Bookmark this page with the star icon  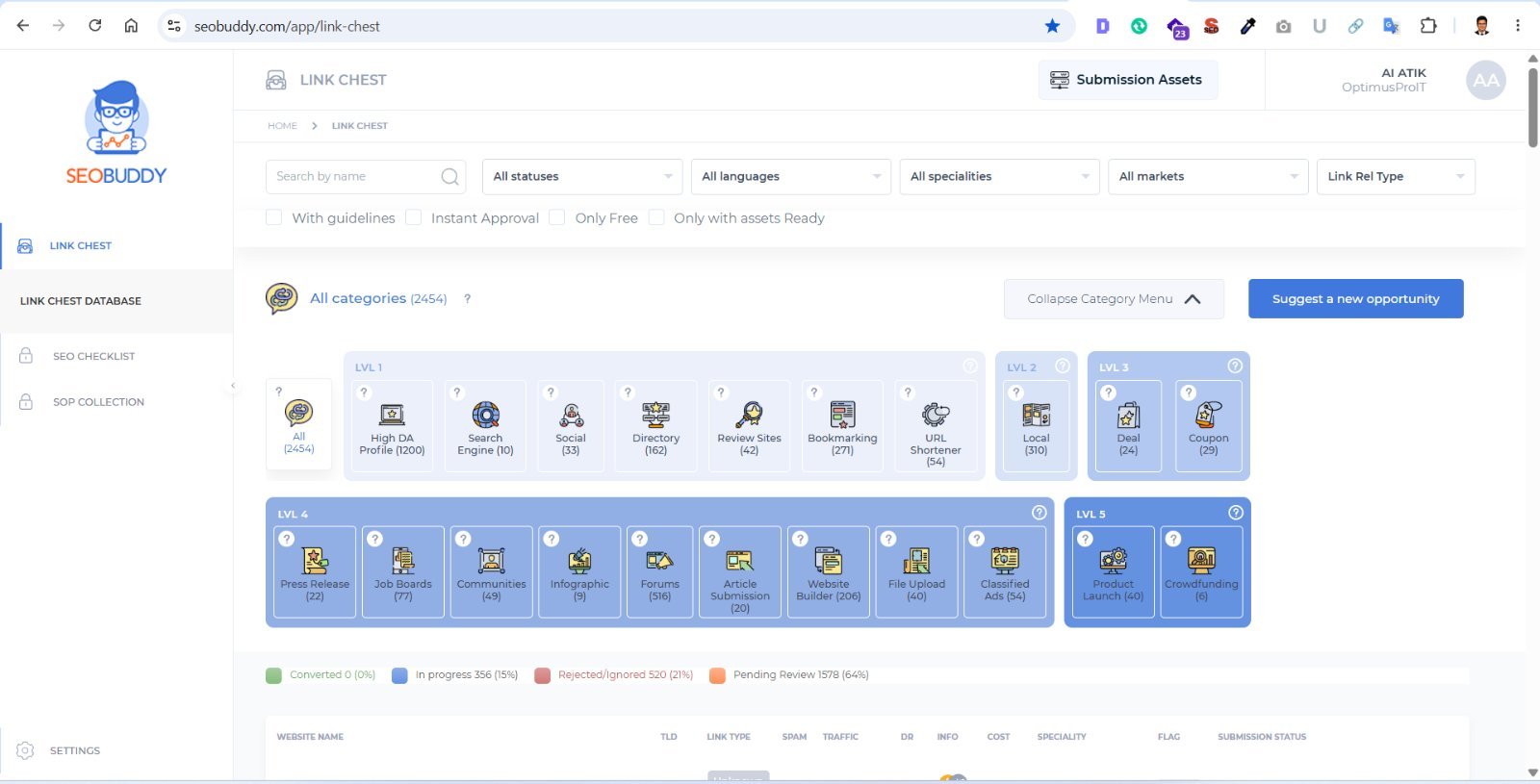pyautogui.click(x=1052, y=26)
